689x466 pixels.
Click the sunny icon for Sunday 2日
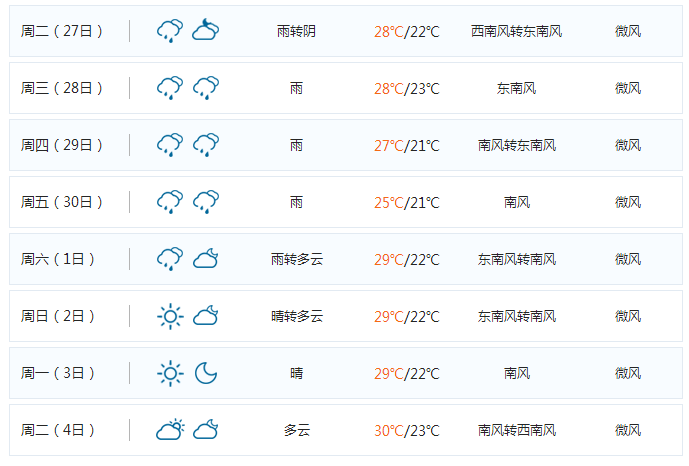(x=170, y=316)
